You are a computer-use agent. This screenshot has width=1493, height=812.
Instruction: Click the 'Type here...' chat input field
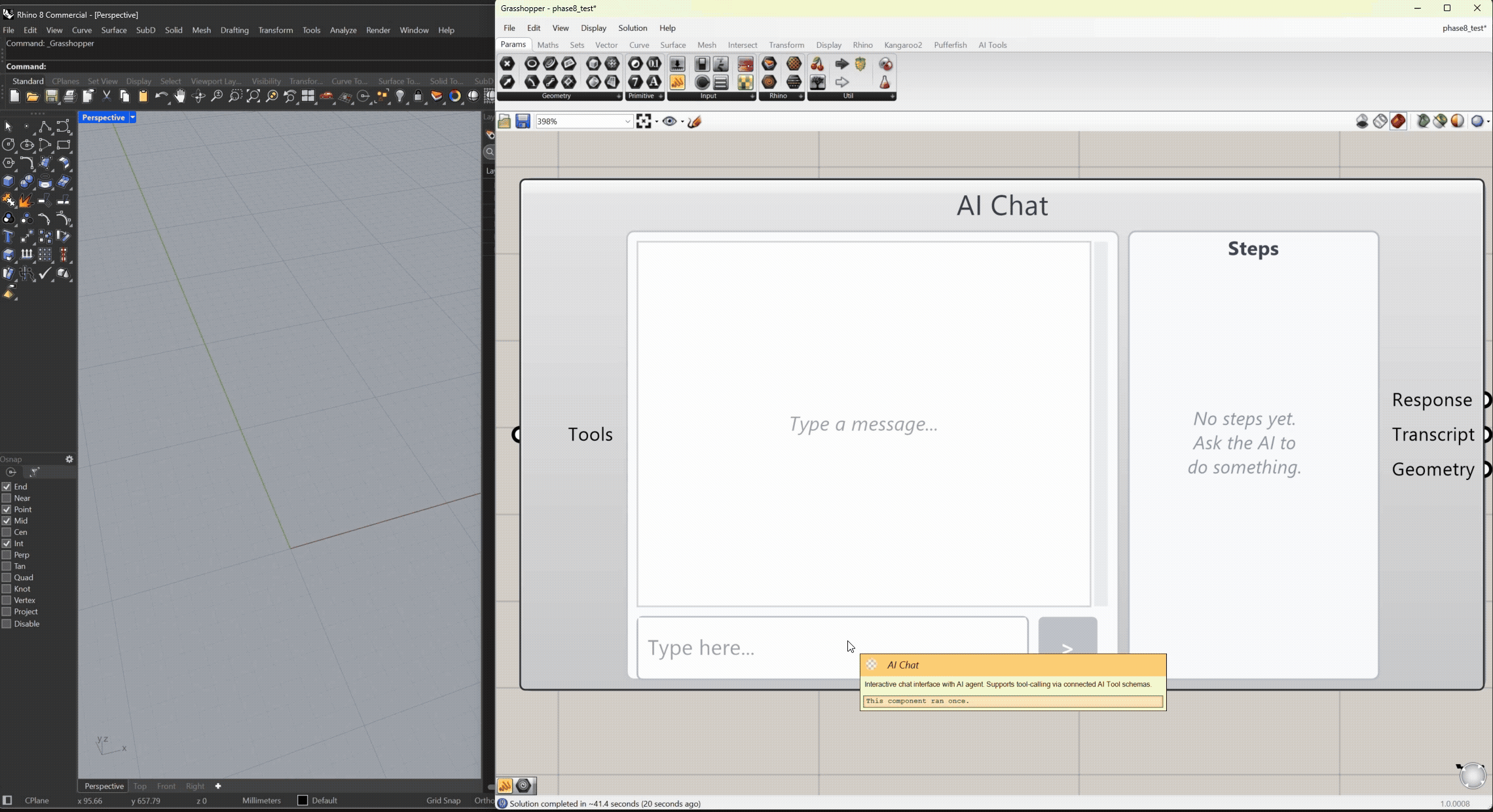click(832, 647)
